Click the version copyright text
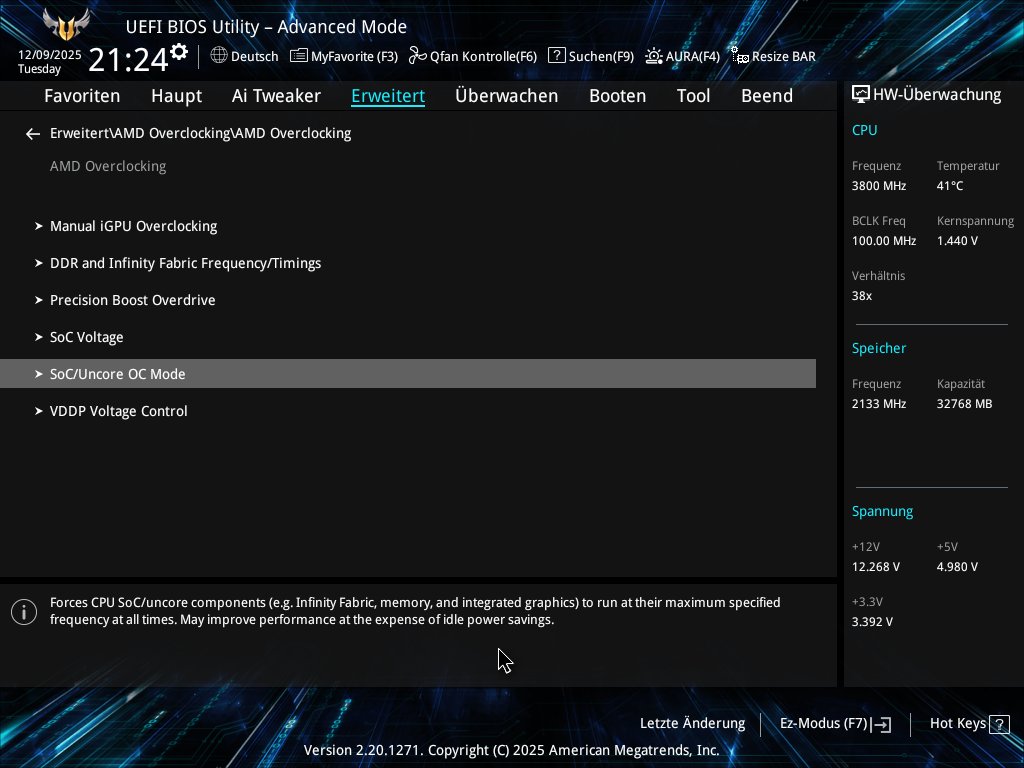The image size is (1024, 768). pos(511,750)
